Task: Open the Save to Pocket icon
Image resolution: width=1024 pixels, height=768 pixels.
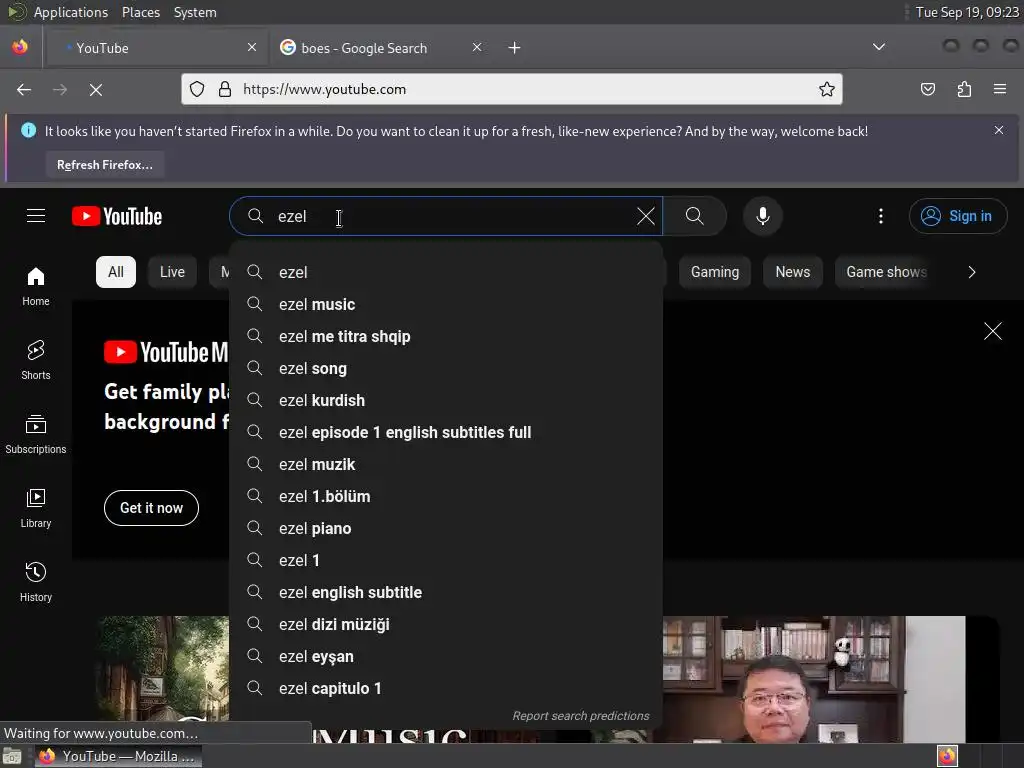Action: (927, 89)
